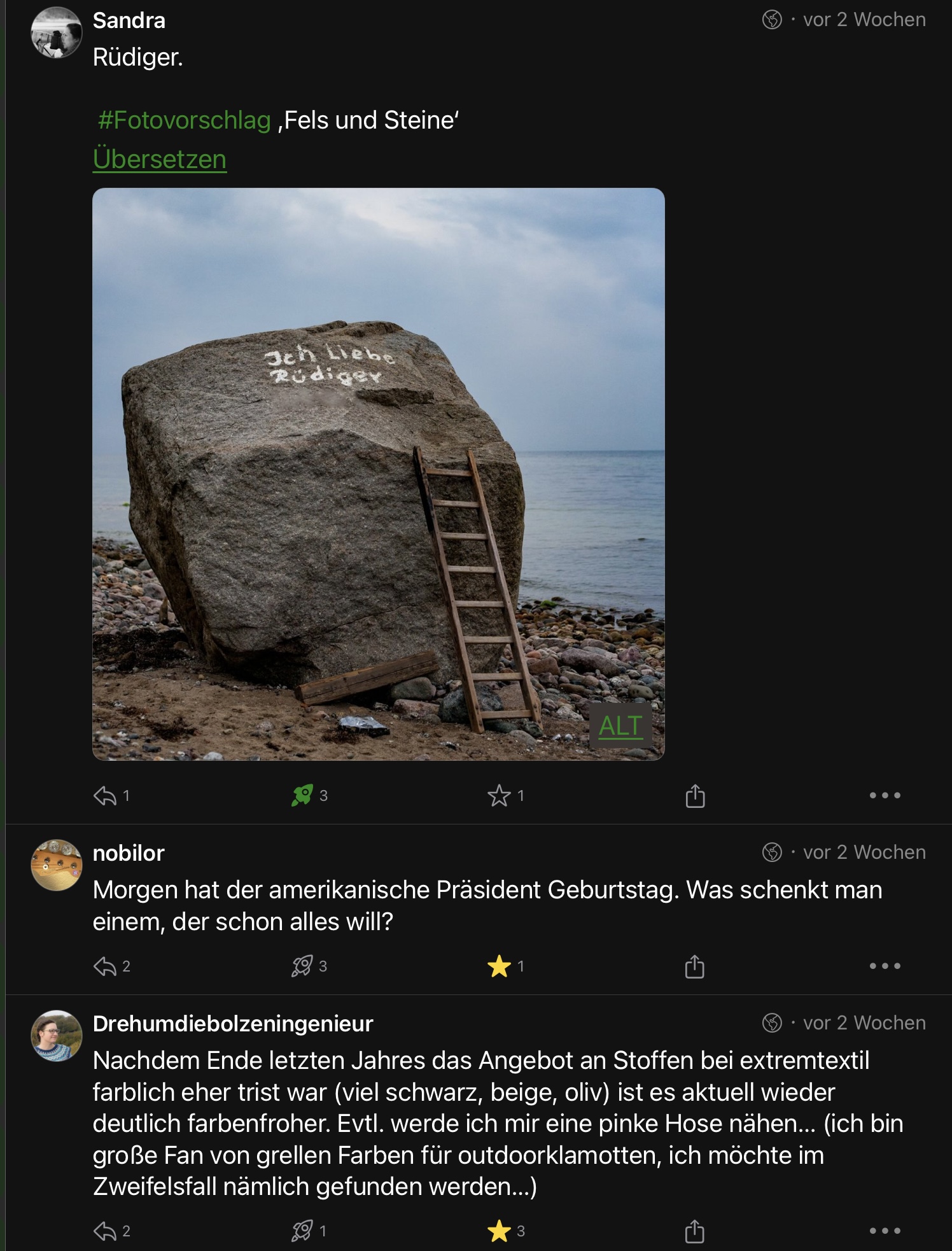This screenshot has width=952, height=1251.
Task: Share Sandra's Rüdiger photo post
Action: pos(695,796)
